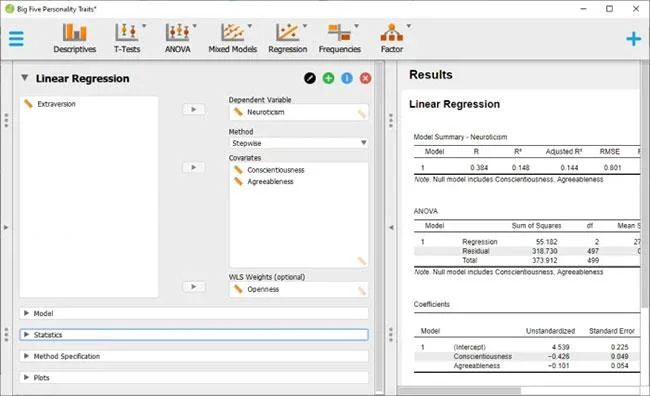Expand the Plots section
This screenshot has height=396, width=650.
pyautogui.click(x=194, y=377)
